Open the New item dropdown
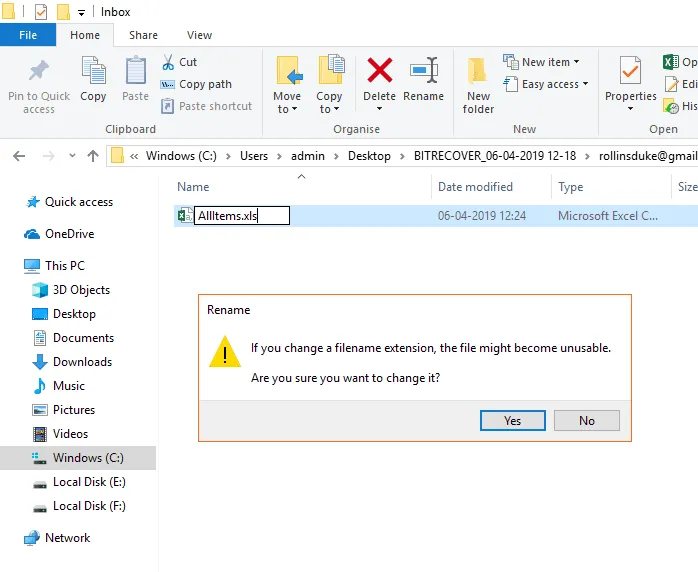 [541, 62]
